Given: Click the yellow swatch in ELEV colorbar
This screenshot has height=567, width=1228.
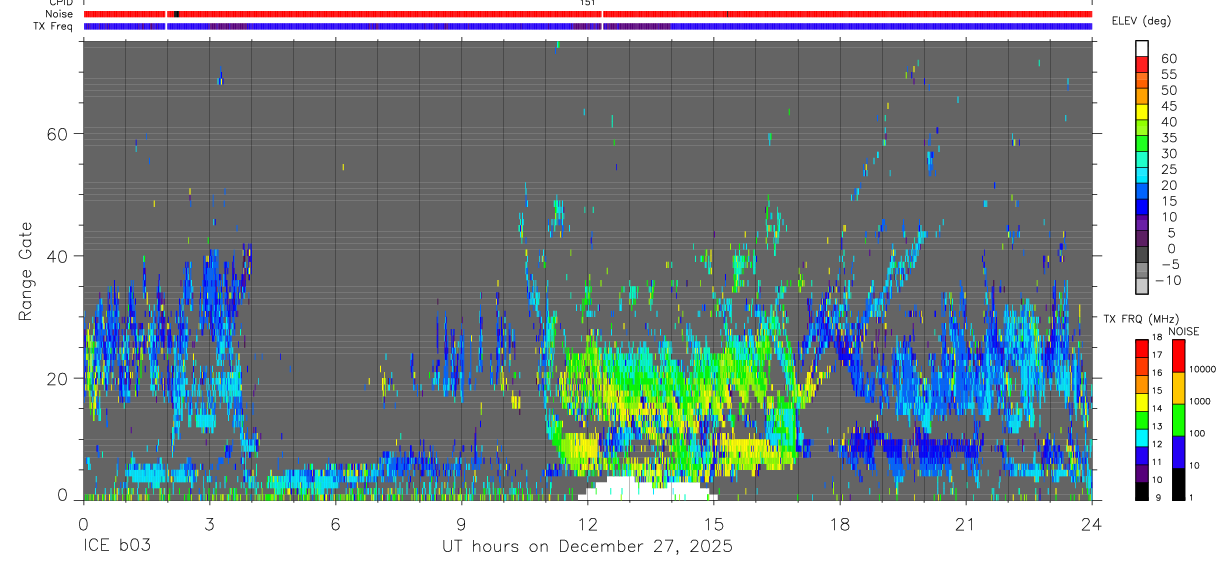Looking at the screenshot, I should coord(1142,111).
